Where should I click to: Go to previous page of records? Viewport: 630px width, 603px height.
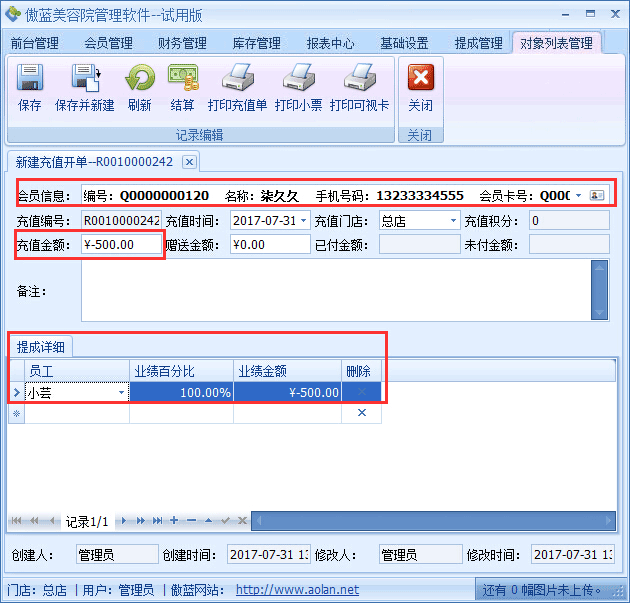pos(34,521)
